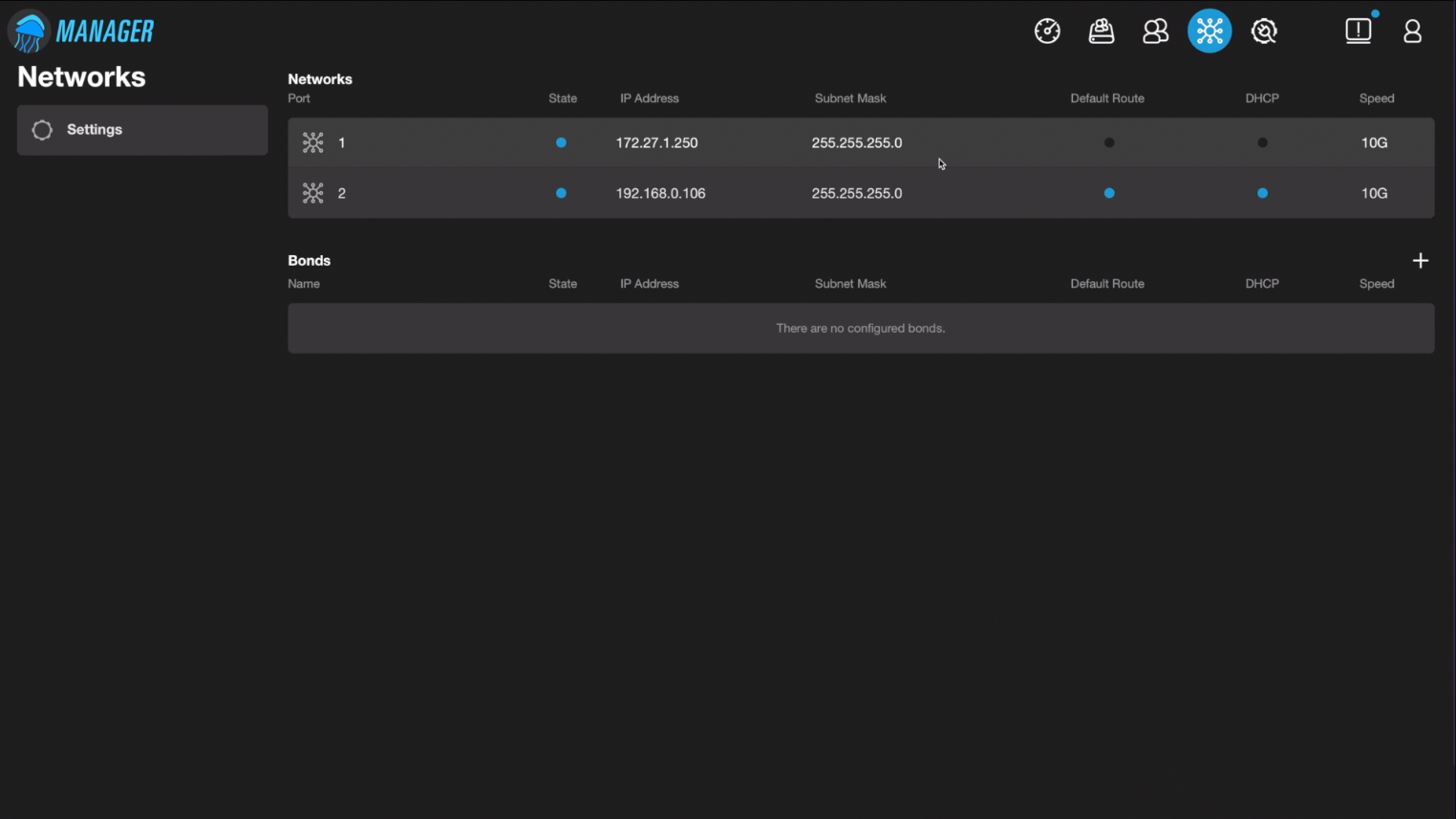The width and height of the screenshot is (1456, 819).
Task: Click the port 1 network icon
Action: [313, 143]
